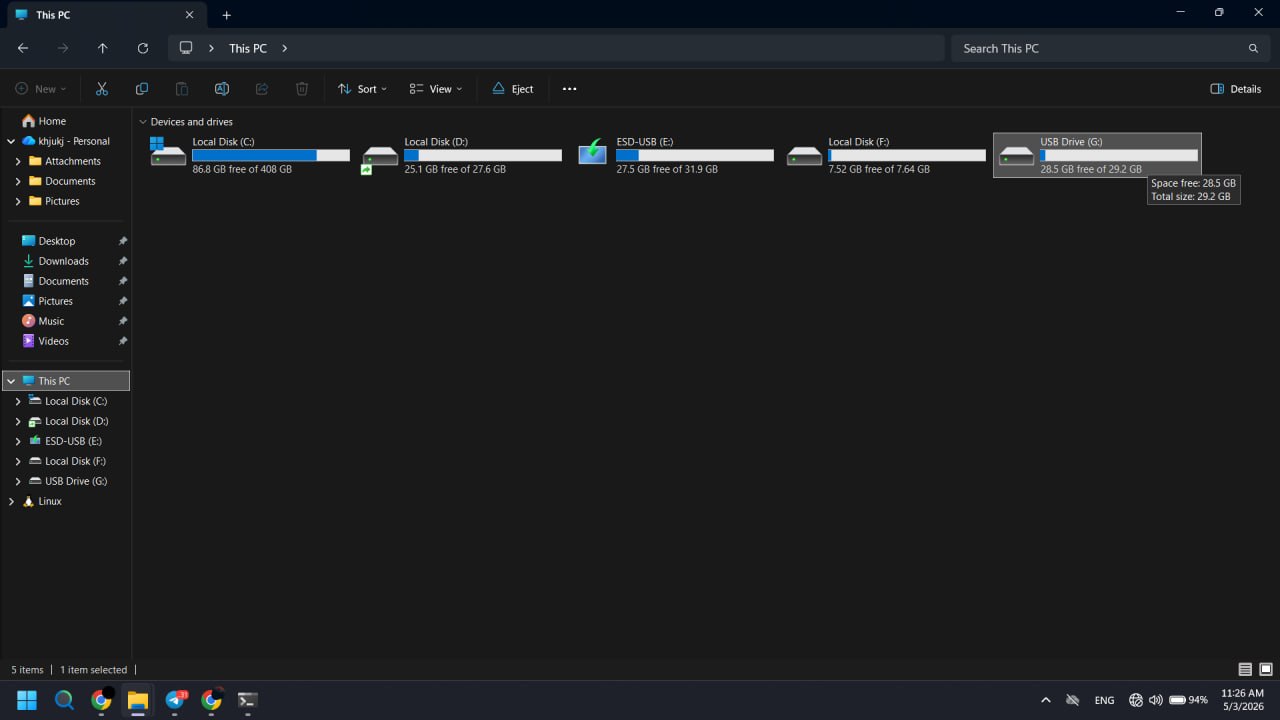The image size is (1280, 720).
Task: Select the ESD-USB (E:) drive icon
Action: coord(593,154)
